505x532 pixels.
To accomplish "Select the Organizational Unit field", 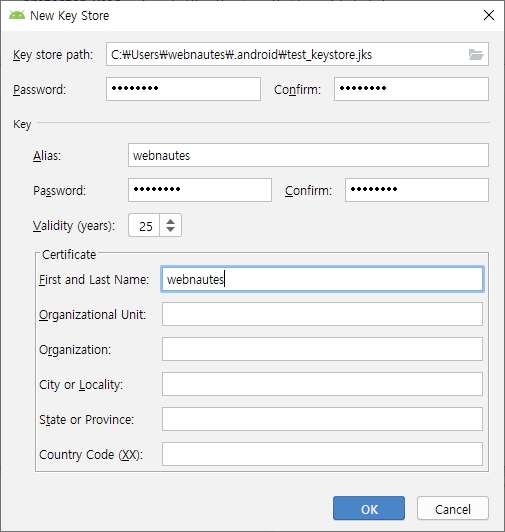I will (x=322, y=314).
